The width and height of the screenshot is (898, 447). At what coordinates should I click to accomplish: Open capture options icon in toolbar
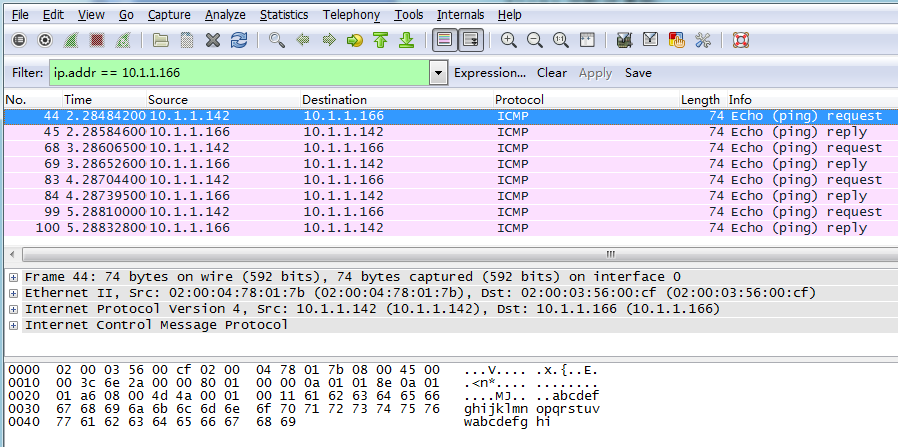point(45,40)
